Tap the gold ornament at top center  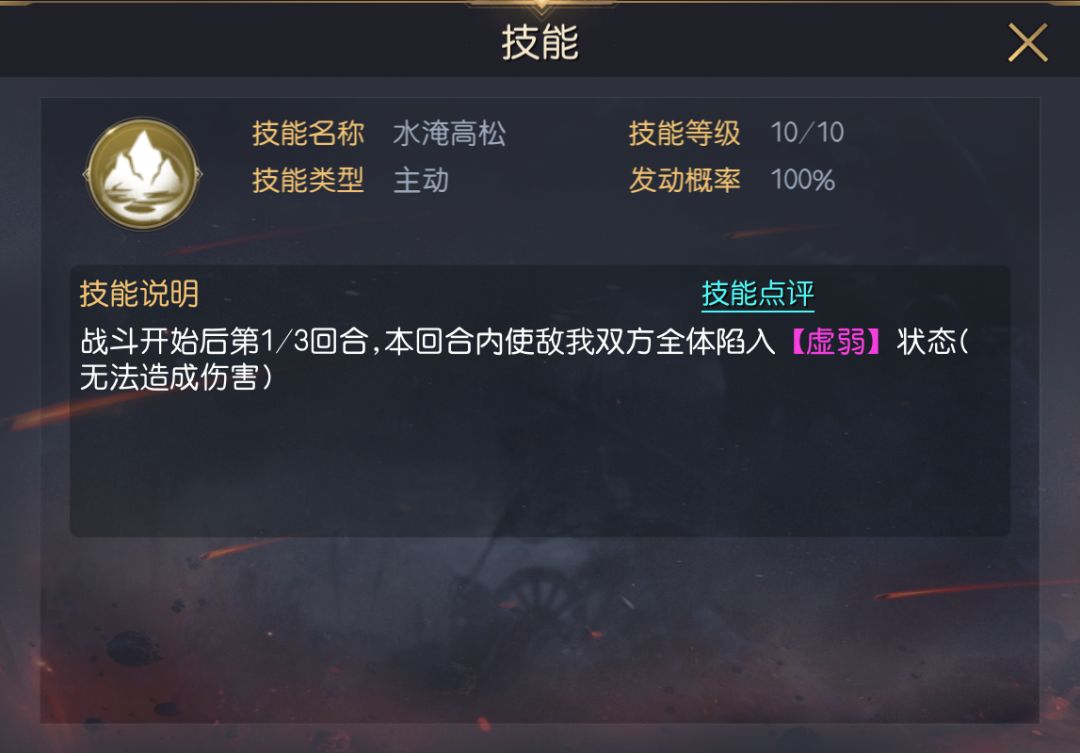(x=541, y=6)
